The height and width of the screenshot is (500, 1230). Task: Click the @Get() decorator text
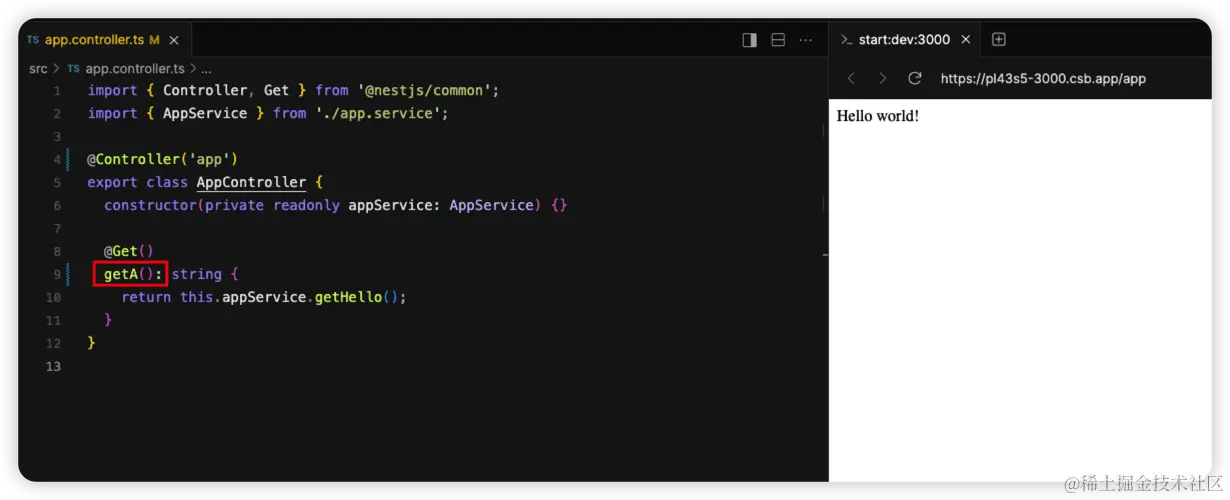129,251
